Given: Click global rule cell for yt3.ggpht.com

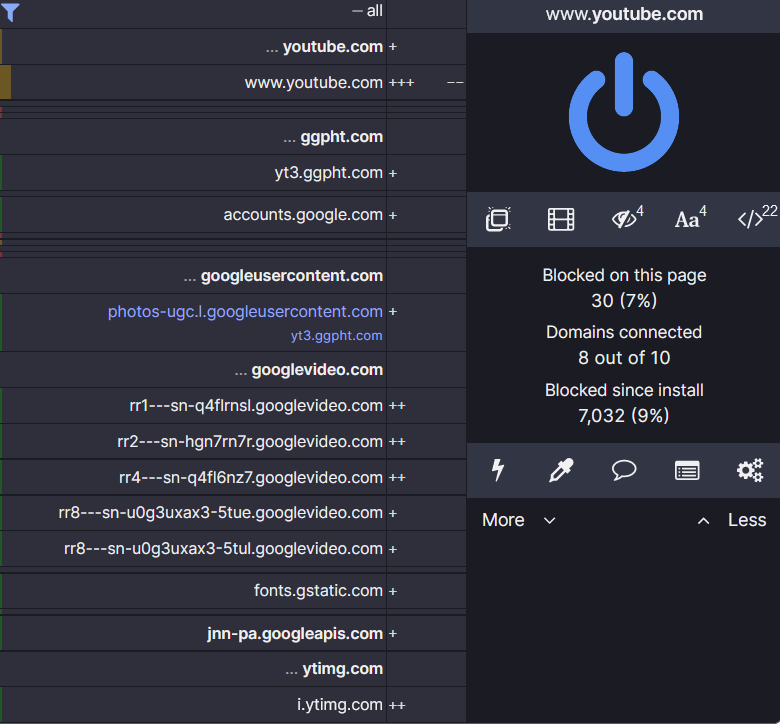Looking at the screenshot, I should point(426,173).
